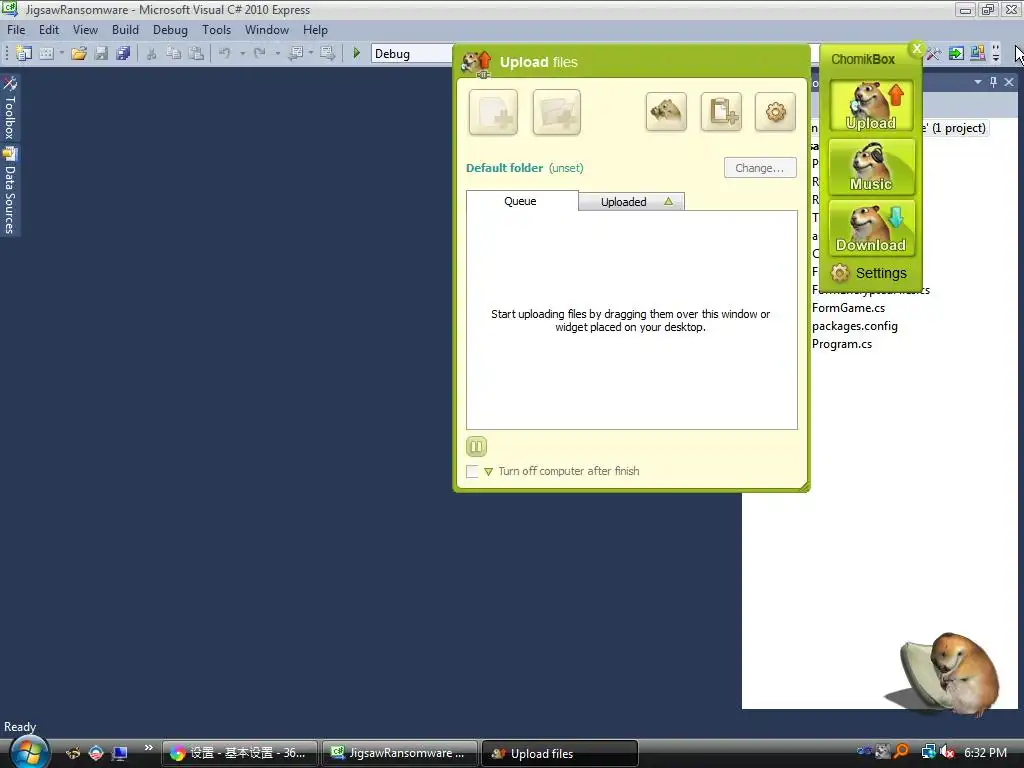Click the Solution Explorer tools icon on toolbar
The height and width of the screenshot is (768, 1024).
click(934, 54)
